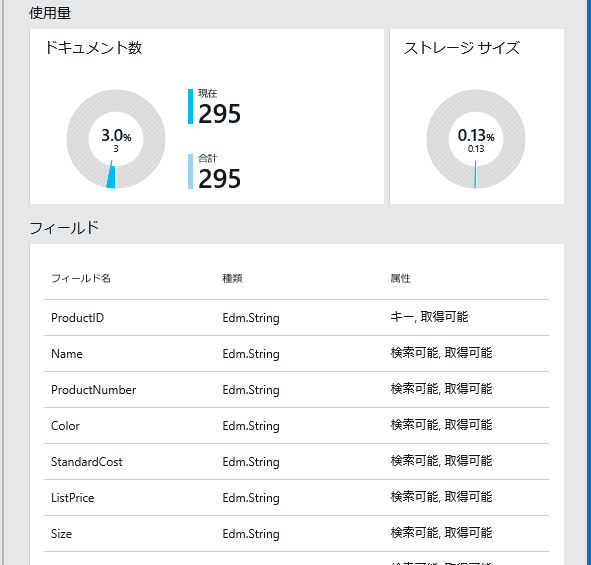
Task: Select the blue 現在 legend bar
Action: [x=190, y=106]
